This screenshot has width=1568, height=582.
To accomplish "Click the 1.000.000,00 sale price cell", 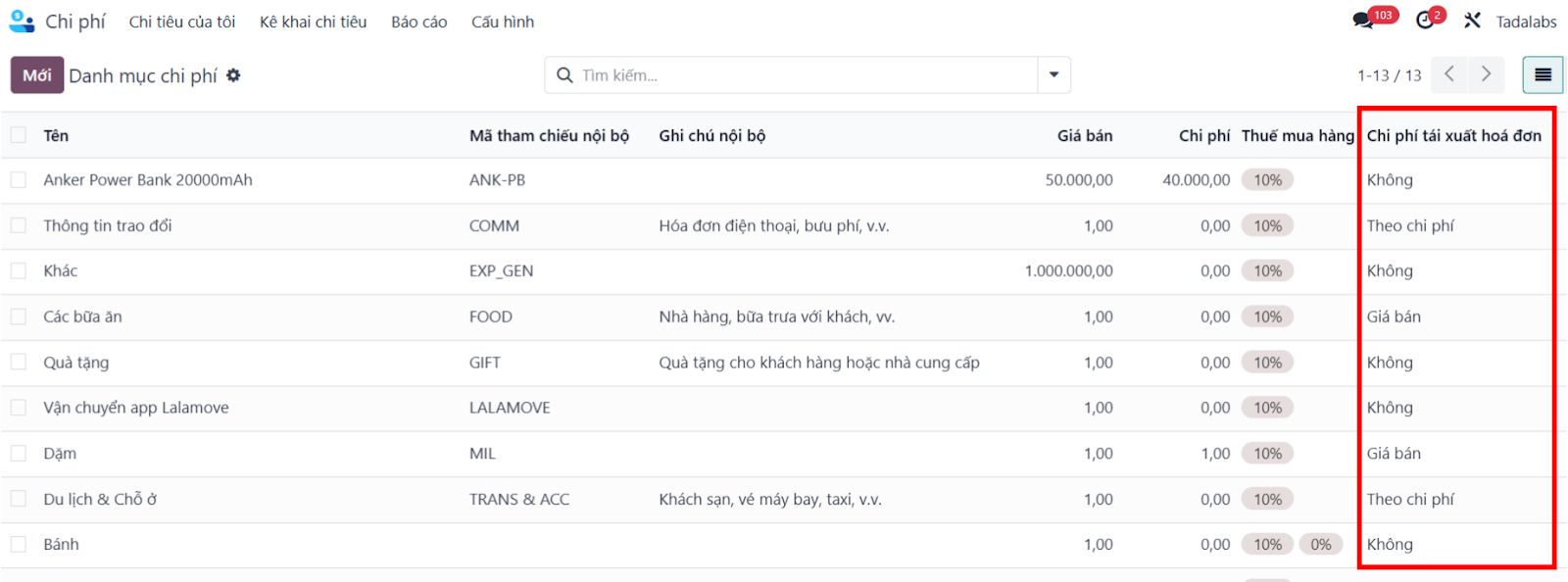I will [x=1069, y=270].
